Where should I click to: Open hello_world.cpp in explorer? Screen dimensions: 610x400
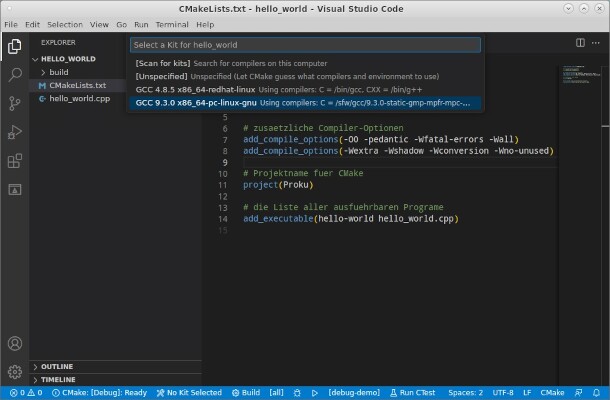(x=79, y=98)
